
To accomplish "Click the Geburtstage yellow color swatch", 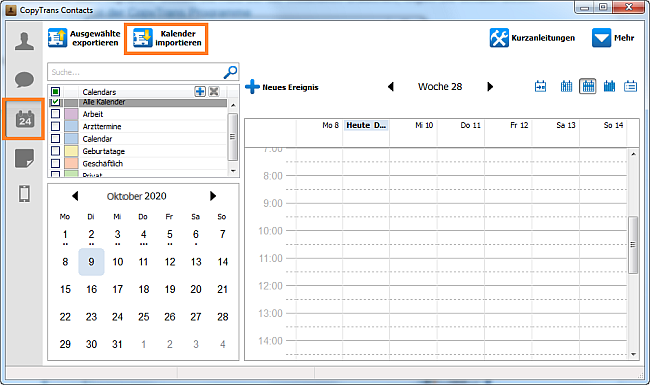I will [71, 151].
